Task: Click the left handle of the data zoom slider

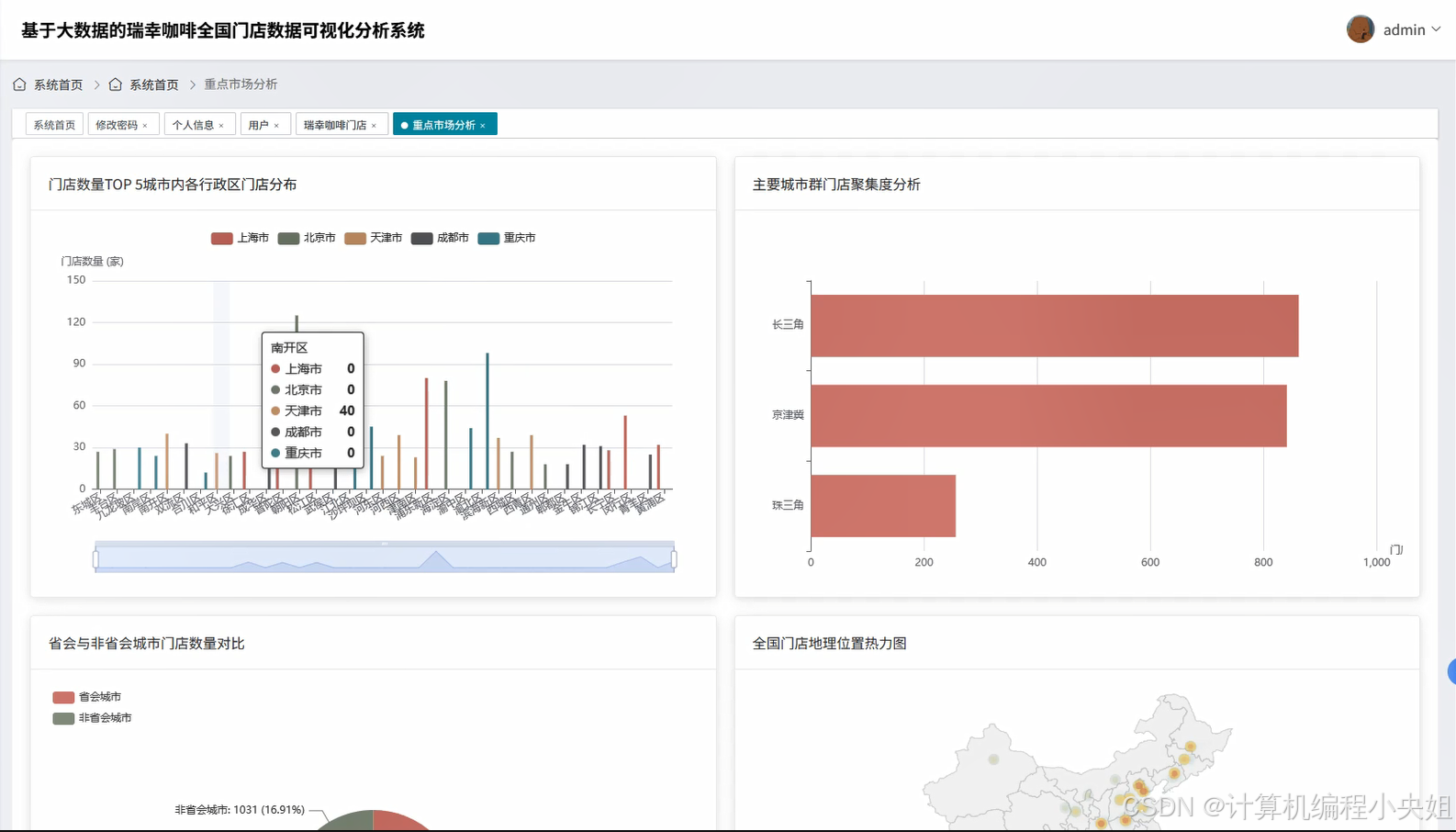Action: coord(95,559)
